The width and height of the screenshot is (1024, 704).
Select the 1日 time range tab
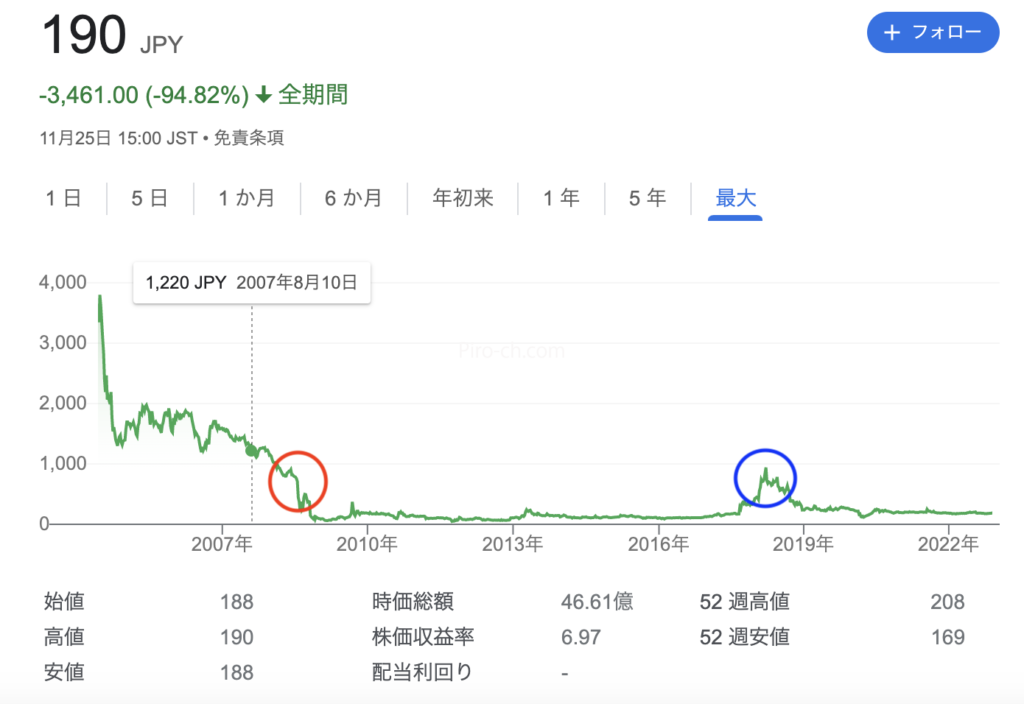[x=63, y=198]
